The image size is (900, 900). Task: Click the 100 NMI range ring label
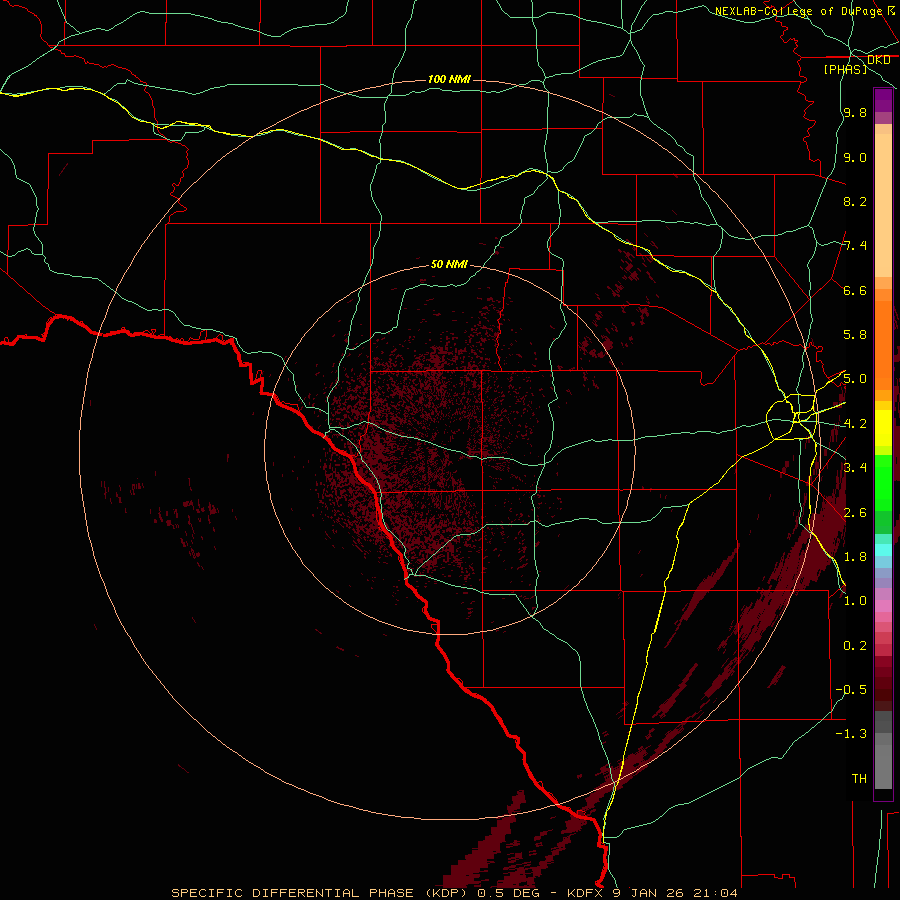(449, 79)
